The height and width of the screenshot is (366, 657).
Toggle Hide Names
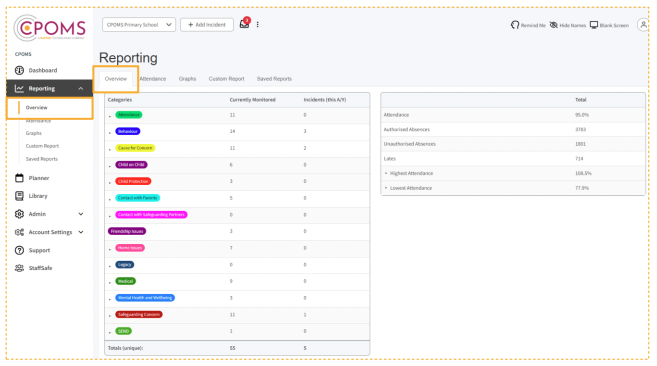568,25
